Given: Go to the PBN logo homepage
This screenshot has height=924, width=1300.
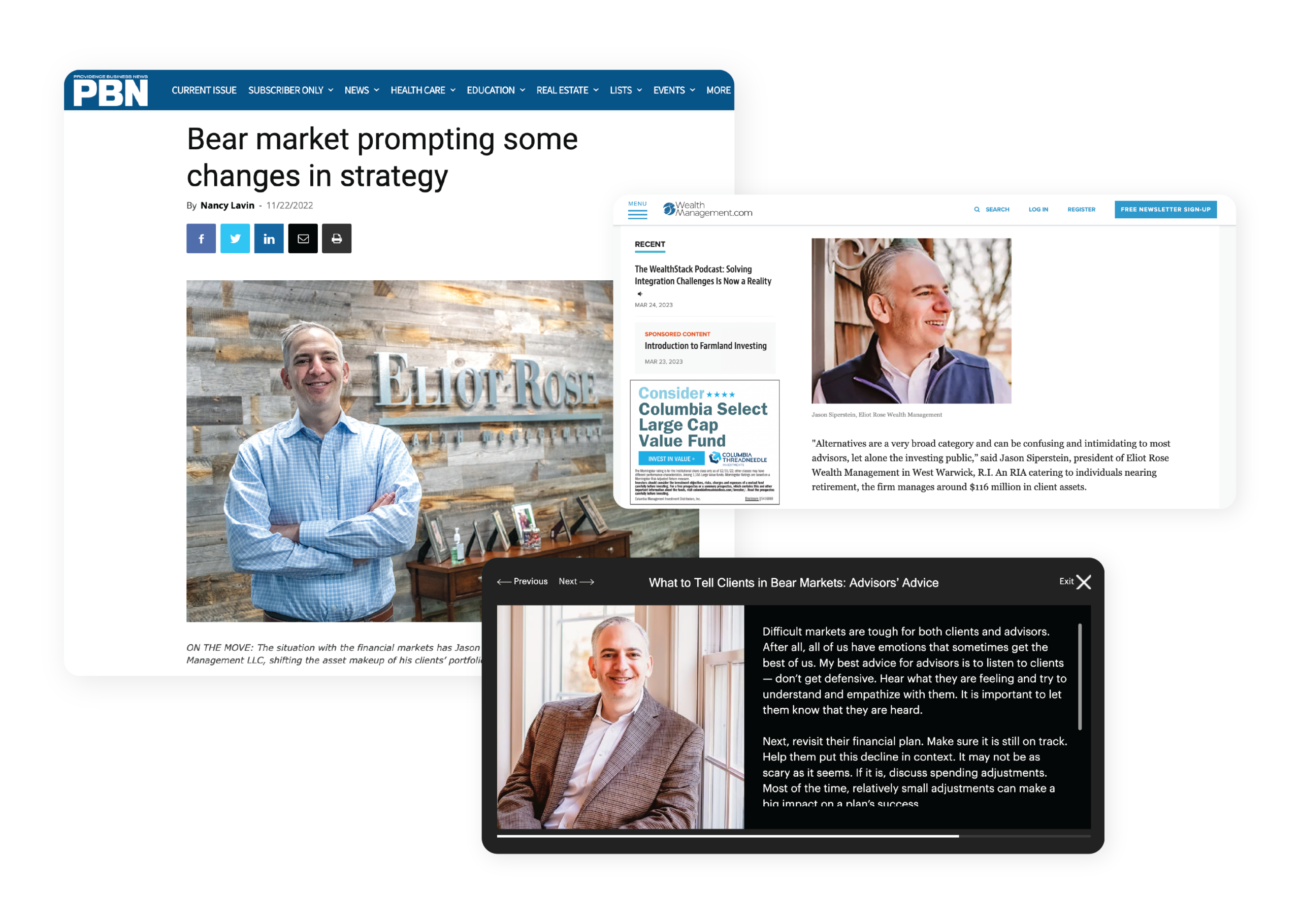Looking at the screenshot, I should pyautogui.click(x=110, y=90).
